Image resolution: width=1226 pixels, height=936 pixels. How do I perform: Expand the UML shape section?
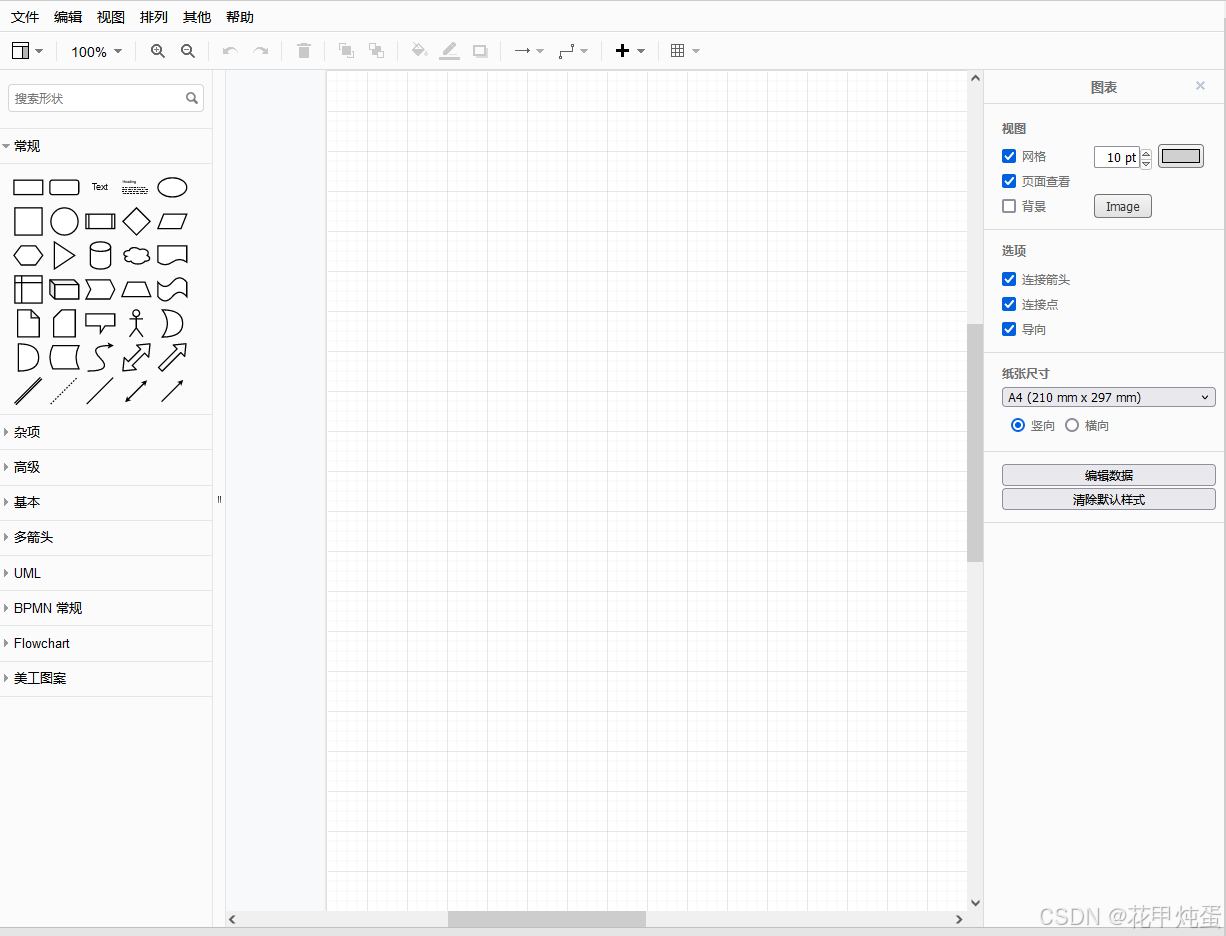click(x=27, y=572)
